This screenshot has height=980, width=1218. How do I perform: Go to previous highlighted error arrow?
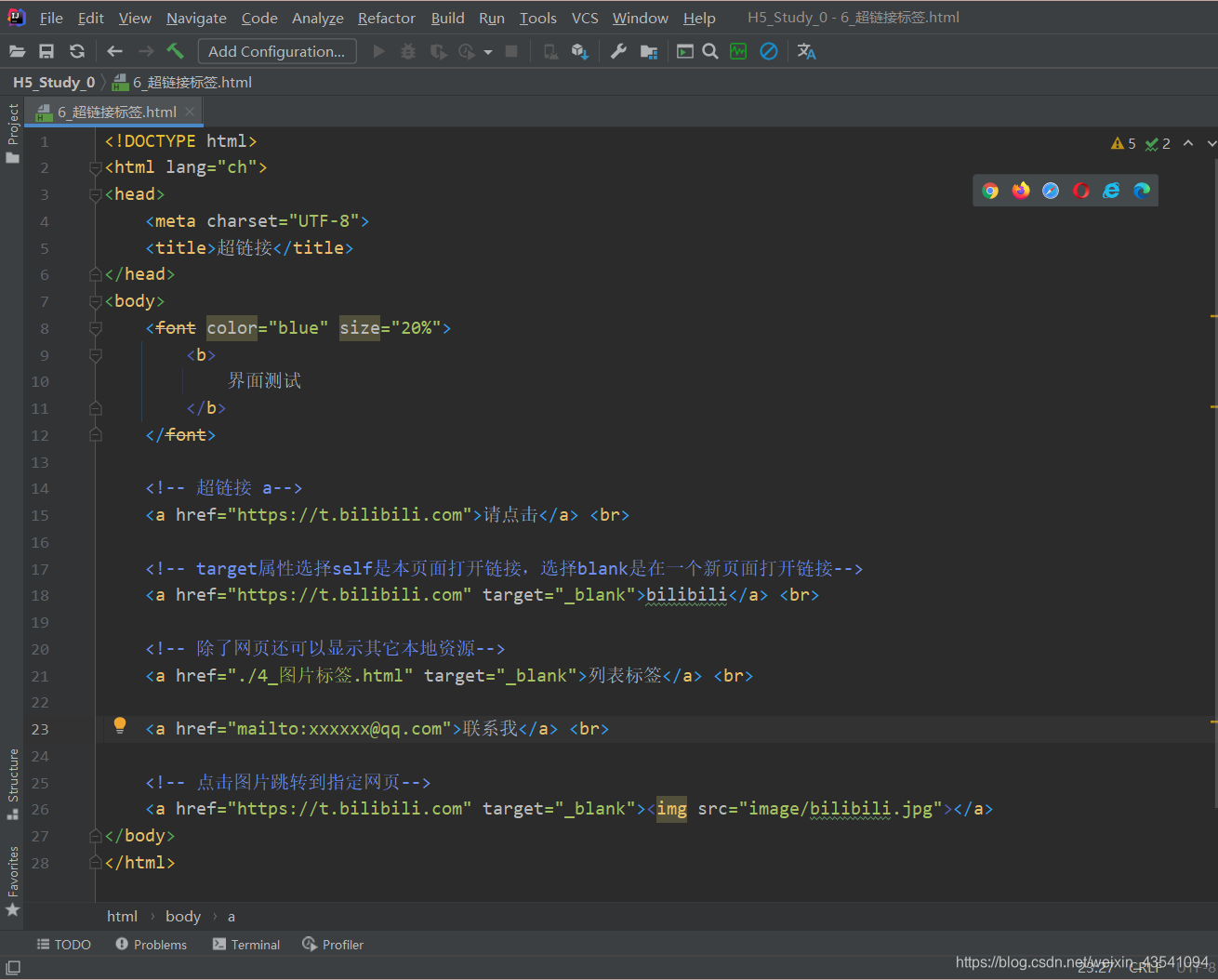[x=1188, y=143]
